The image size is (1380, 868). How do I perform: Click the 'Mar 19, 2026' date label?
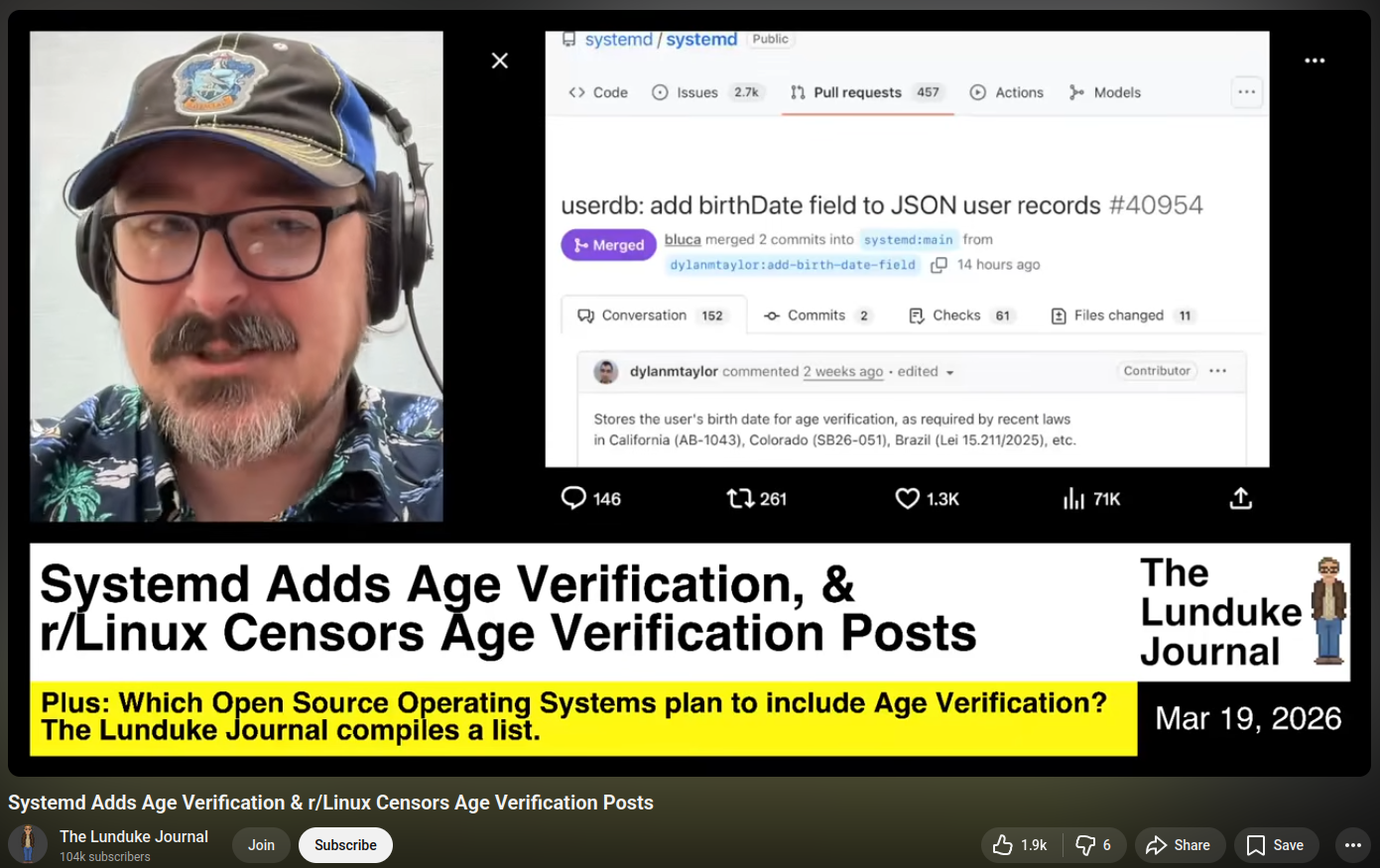click(x=1248, y=718)
